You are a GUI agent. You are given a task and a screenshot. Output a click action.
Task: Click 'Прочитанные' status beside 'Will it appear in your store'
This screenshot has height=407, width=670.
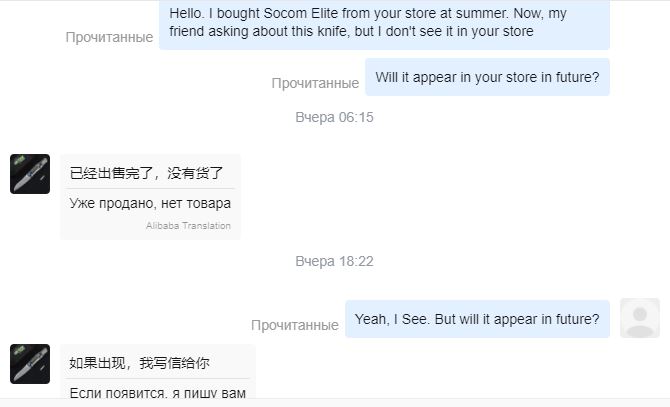tap(315, 83)
